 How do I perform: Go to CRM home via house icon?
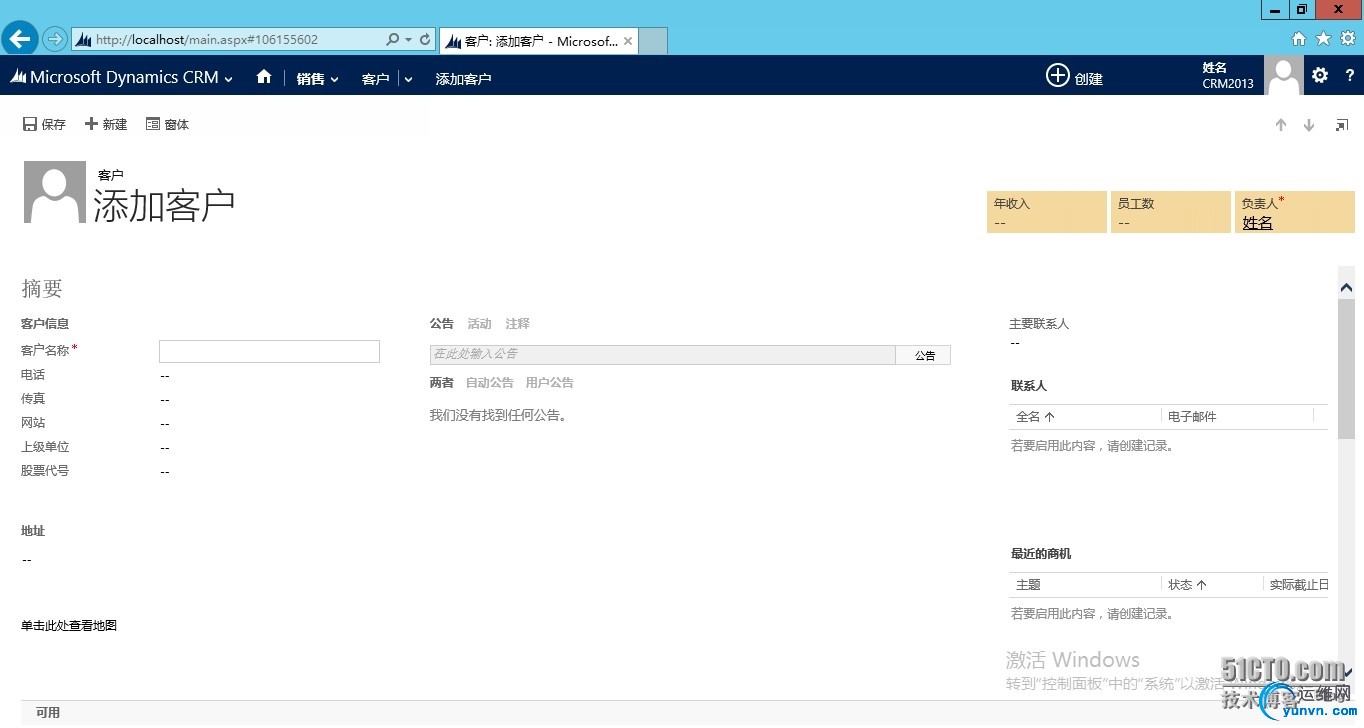(264, 76)
